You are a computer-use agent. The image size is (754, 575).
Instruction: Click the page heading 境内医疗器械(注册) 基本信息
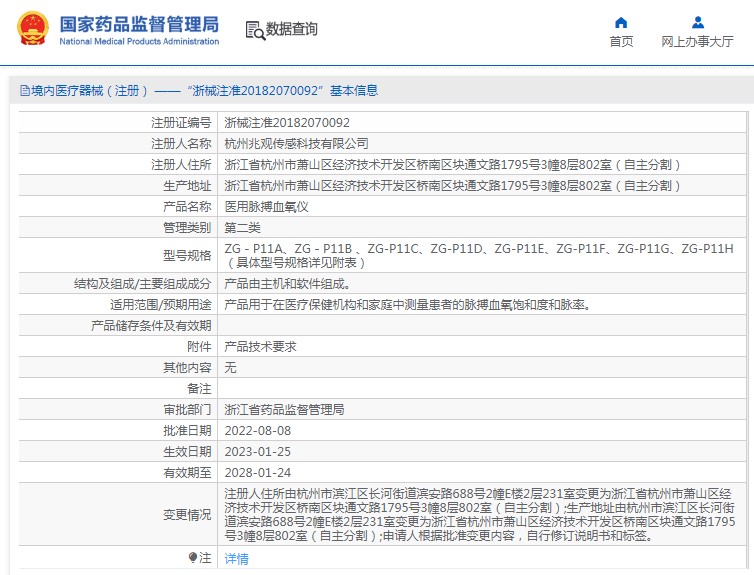click(199, 90)
